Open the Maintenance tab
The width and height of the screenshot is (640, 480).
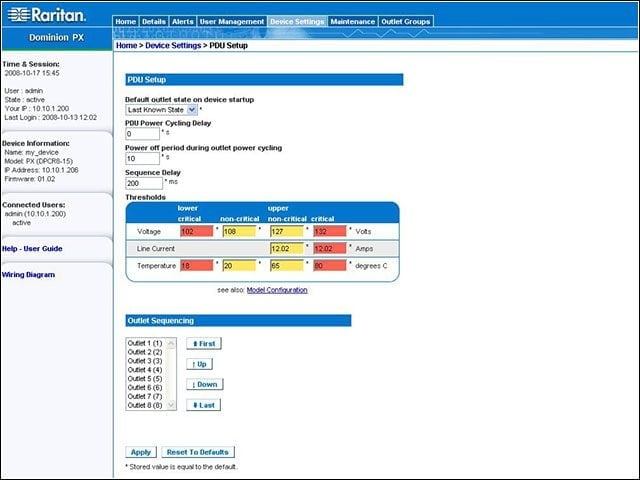[x=352, y=22]
